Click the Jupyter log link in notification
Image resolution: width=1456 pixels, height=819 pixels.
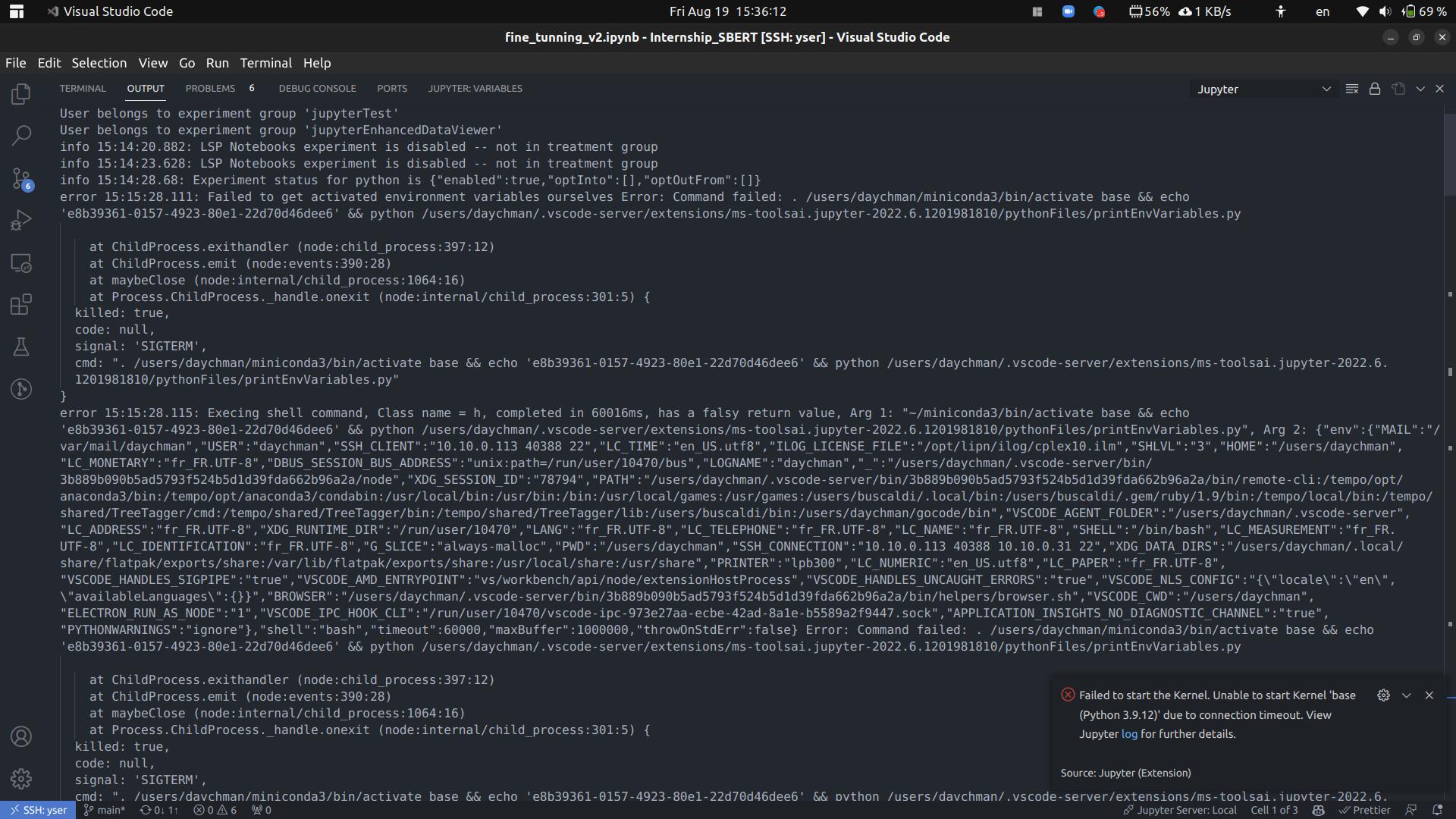[1129, 734]
